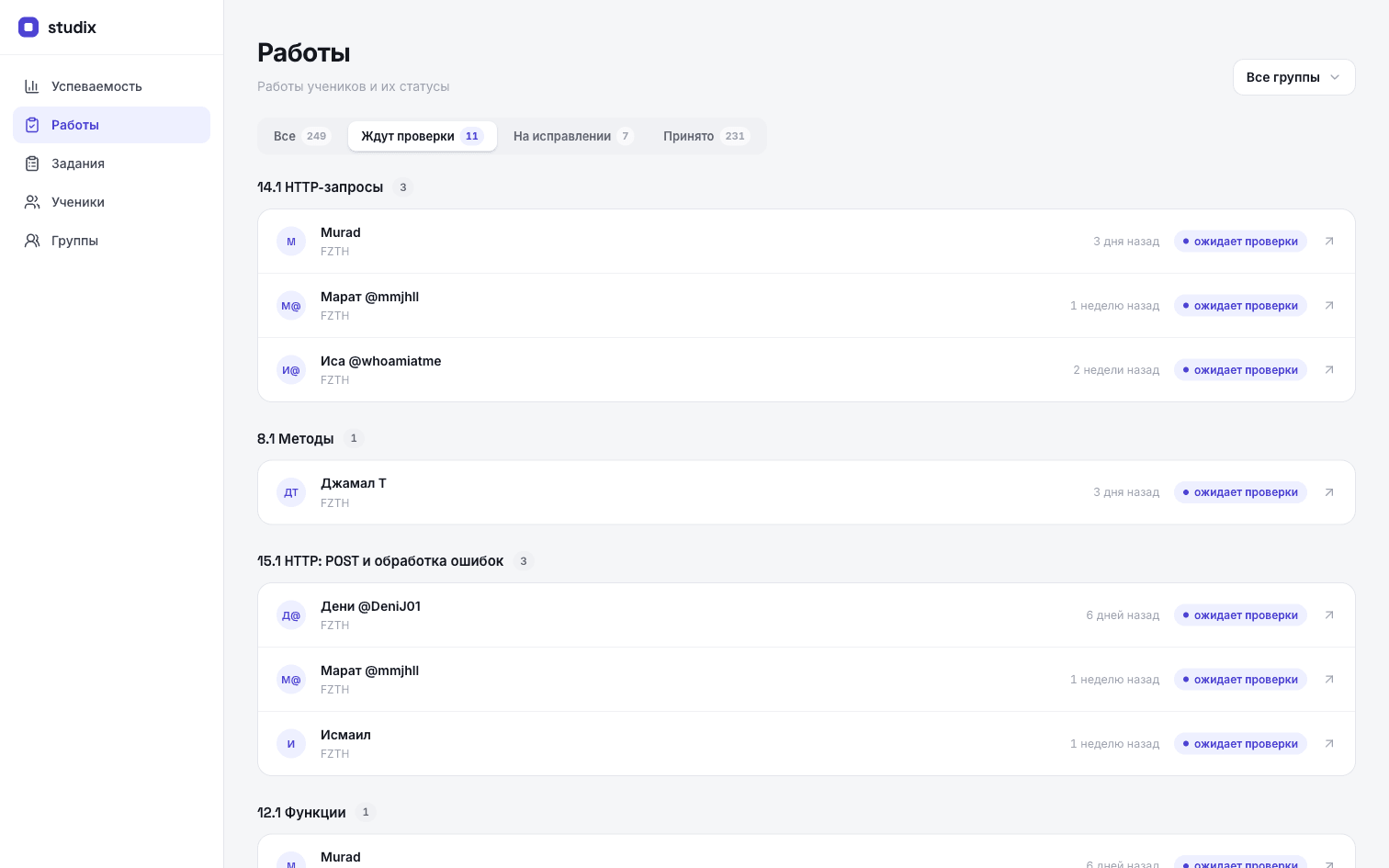This screenshot has width=1389, height=868.
Task: Click the Ученики people icon in sidebar
Action: click(x=32, y=202)
